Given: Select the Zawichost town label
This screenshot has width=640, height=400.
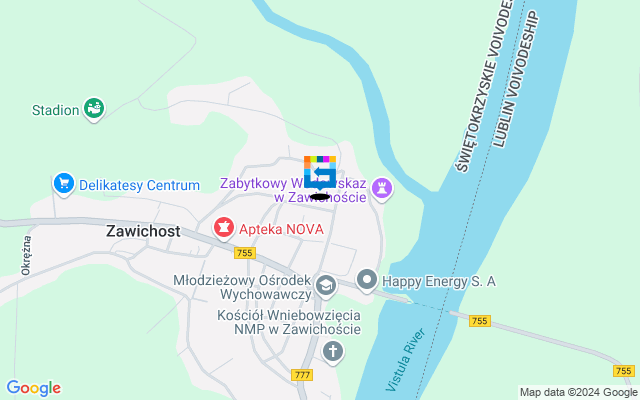Looking at the screenshot, I should pos(143,231).
